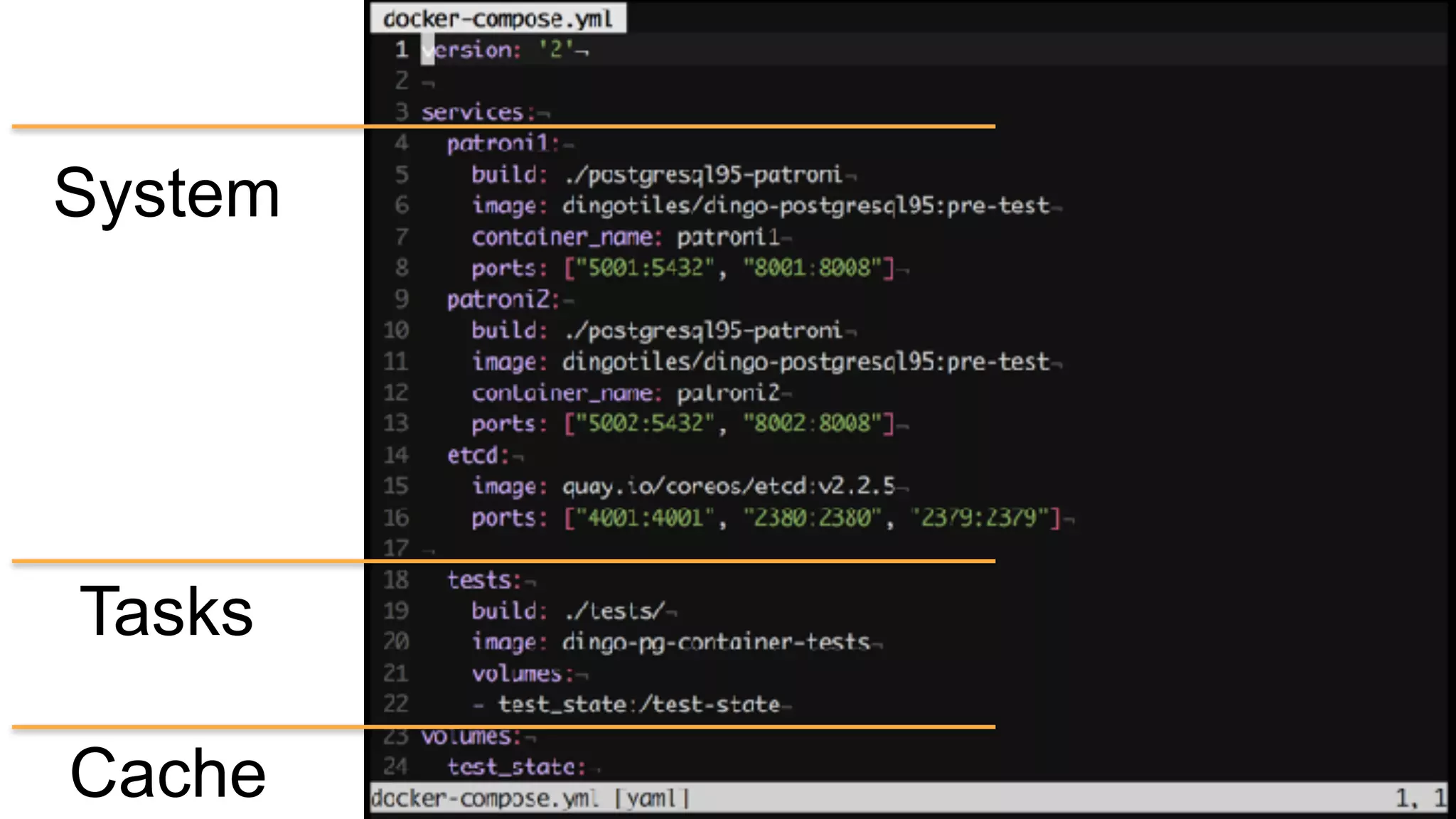Click 'quay.io/coreos/etcd:v2.2.5' image value
Screen dimensions: 1456x819
(x=729, y=486)
